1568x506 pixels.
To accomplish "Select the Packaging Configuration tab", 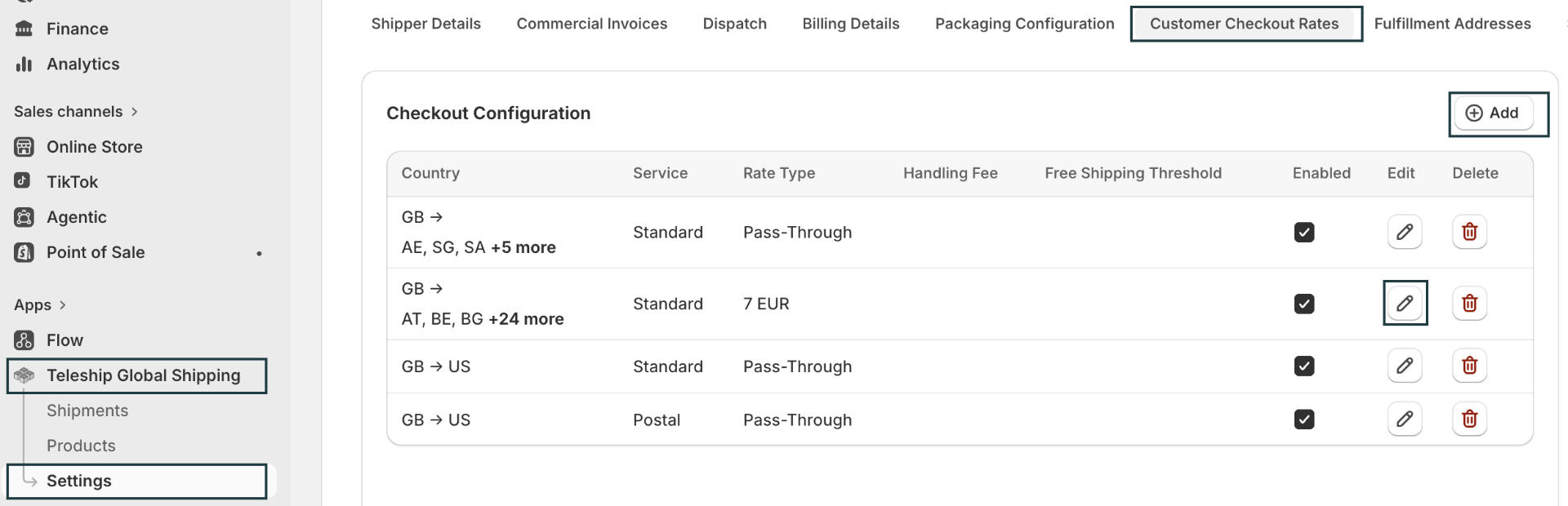I will pos(1024,24).
